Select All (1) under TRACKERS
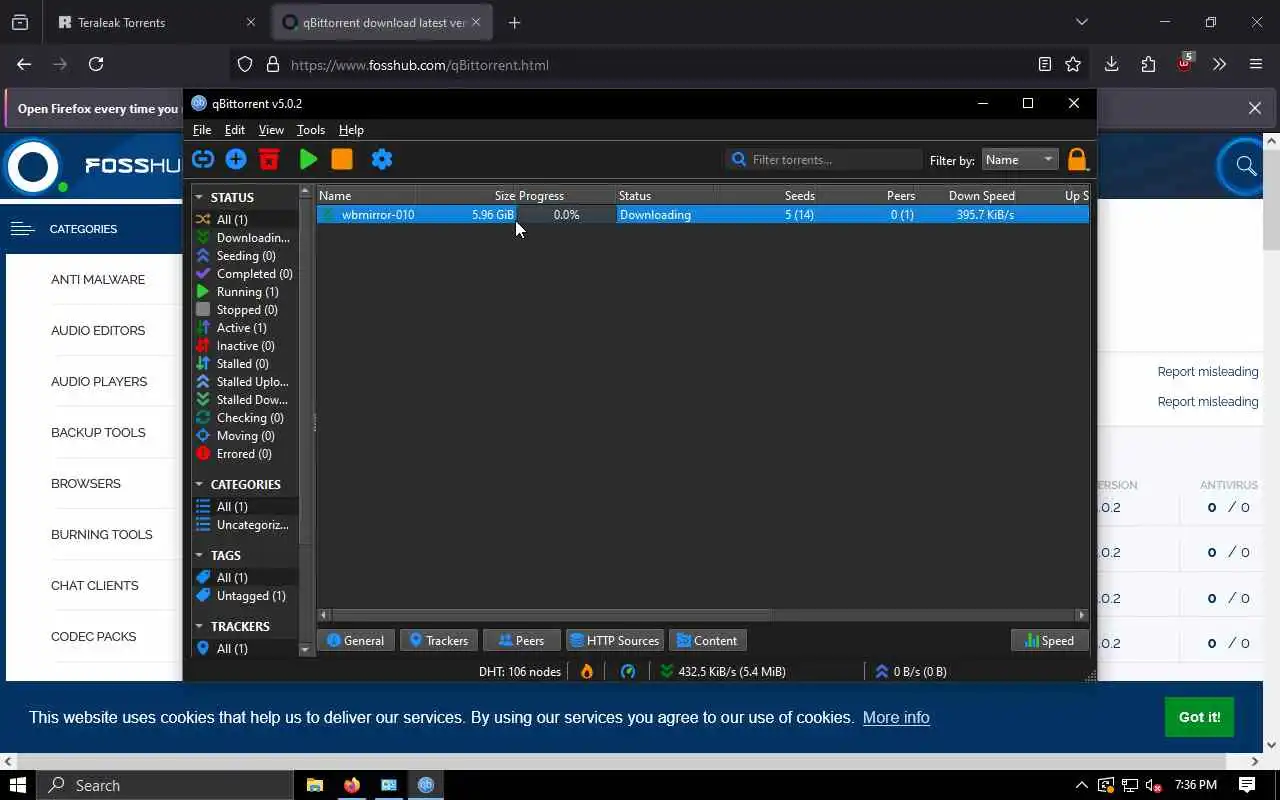Viewport: 1280px width, 800px height. pyautogui.click(x=245, y=648)
